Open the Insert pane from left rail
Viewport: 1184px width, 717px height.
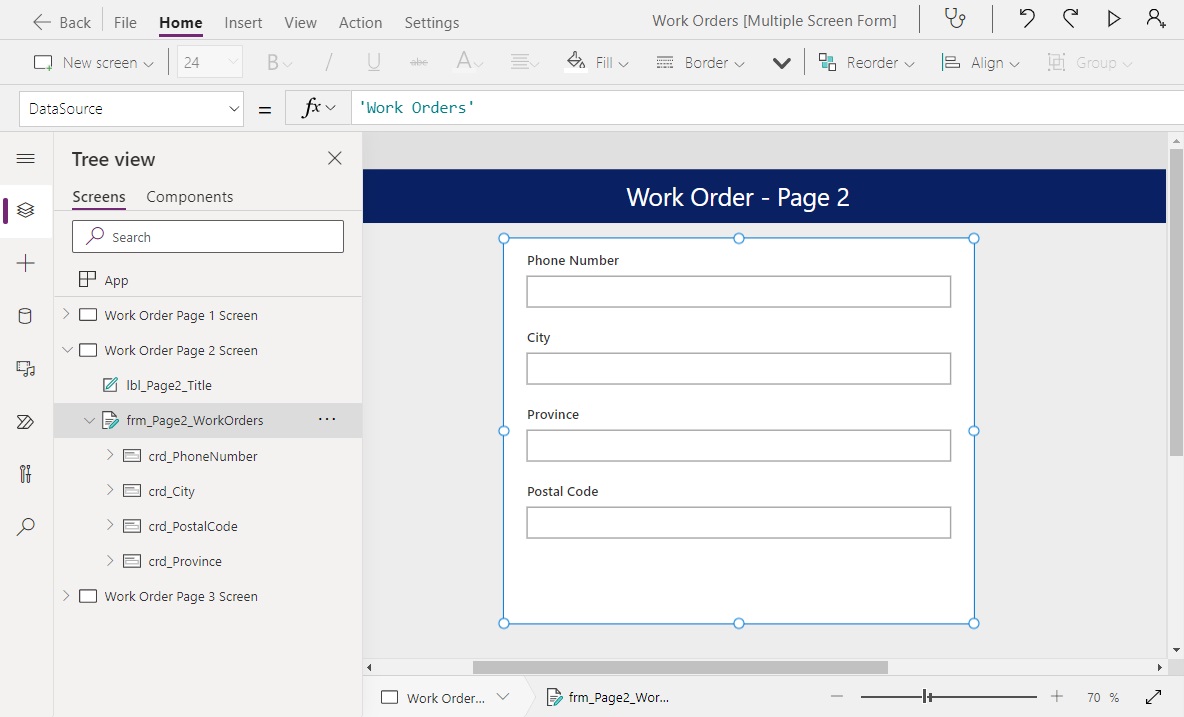point(26,263)
